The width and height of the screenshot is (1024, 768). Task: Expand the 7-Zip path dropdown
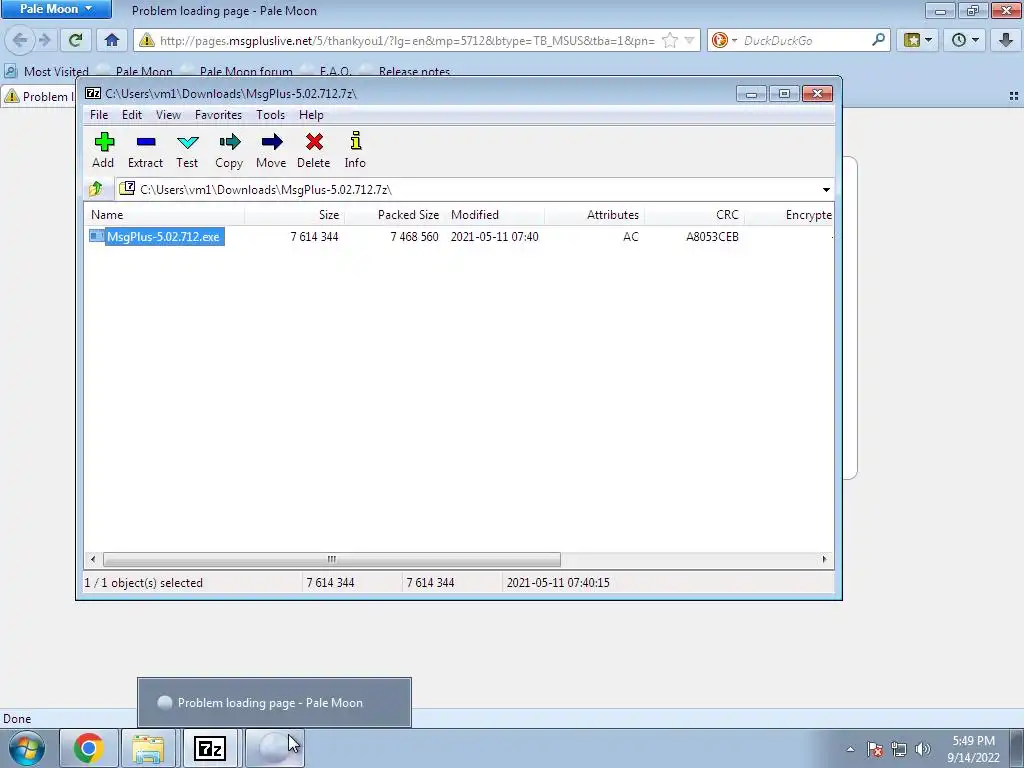click(x=826, y=189)
